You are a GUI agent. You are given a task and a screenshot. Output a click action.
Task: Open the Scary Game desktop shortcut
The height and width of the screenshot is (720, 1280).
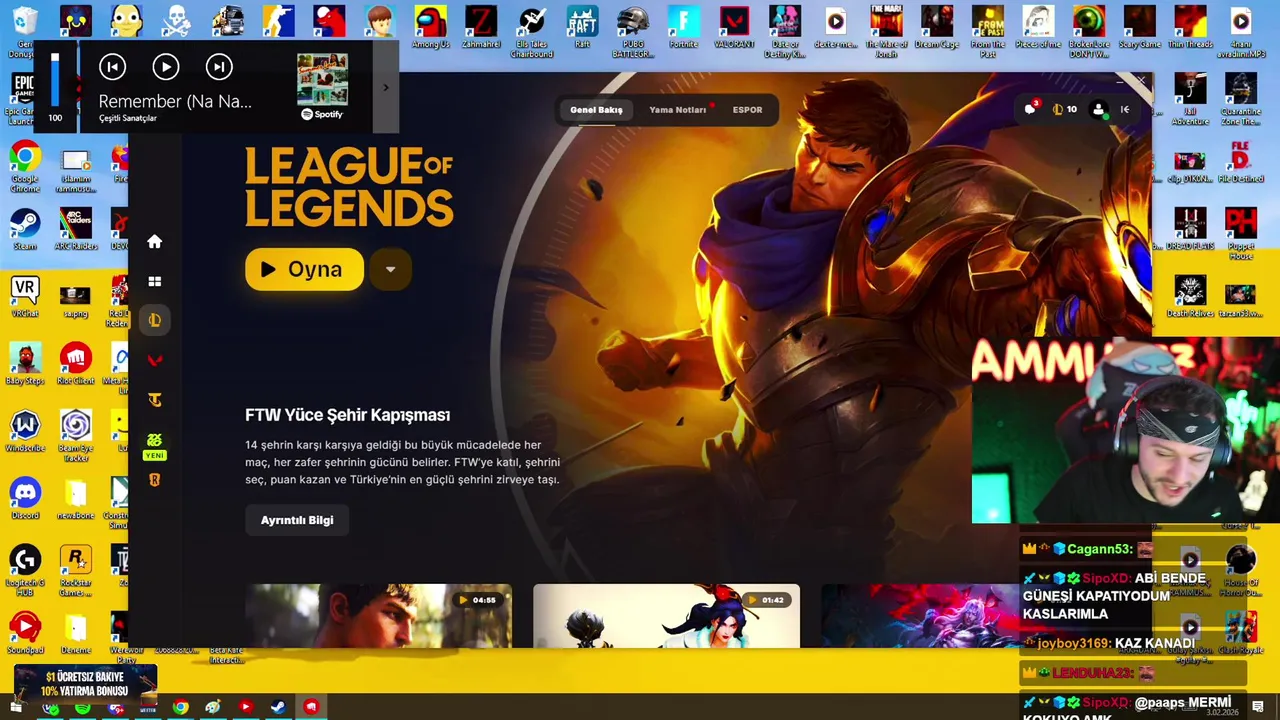click(1139, 28)
